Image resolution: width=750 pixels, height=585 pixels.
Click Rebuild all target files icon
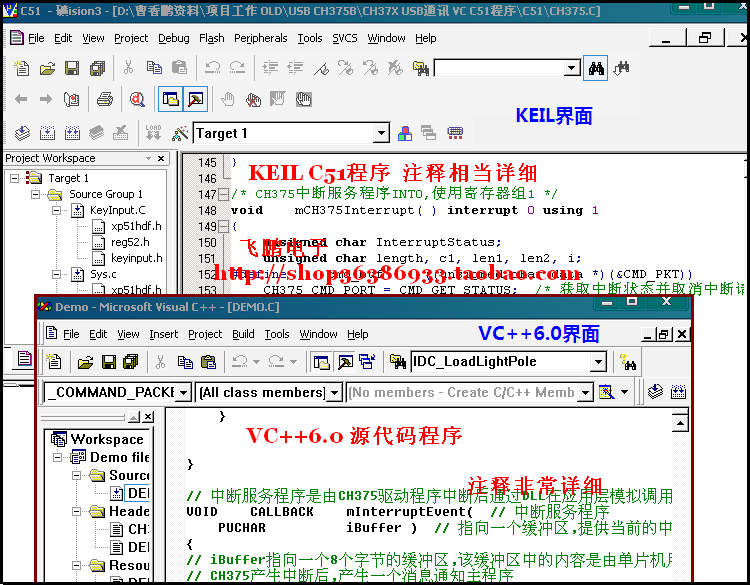pos(72,132)
